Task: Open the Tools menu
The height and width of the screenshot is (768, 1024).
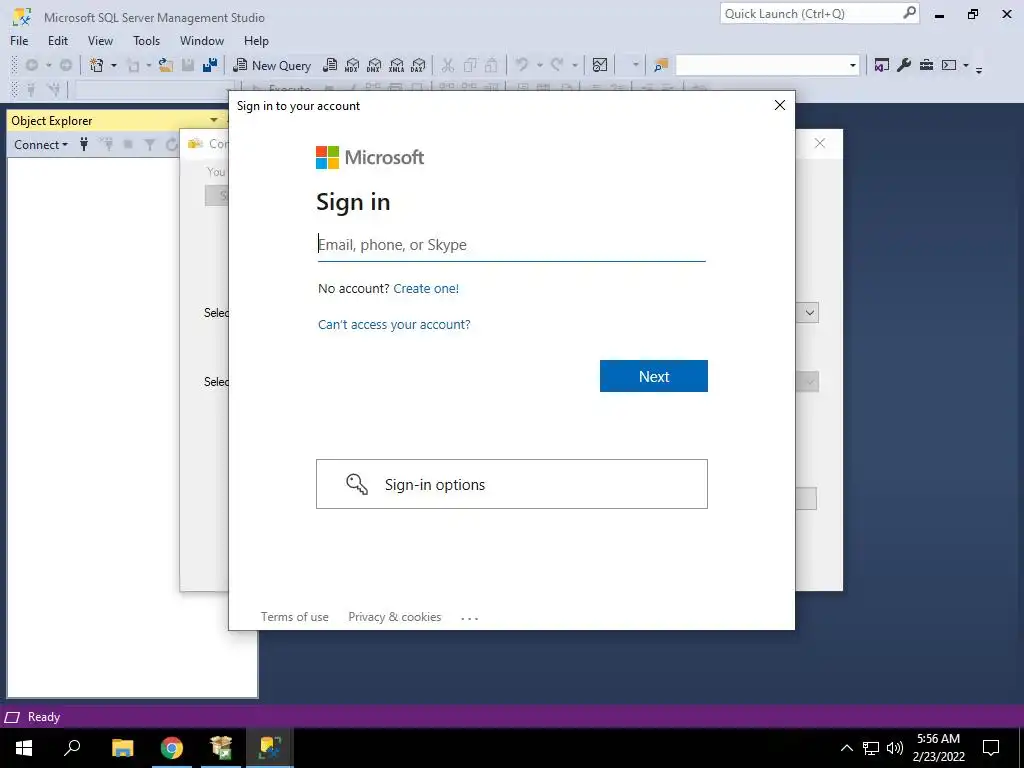Action: 146,40
